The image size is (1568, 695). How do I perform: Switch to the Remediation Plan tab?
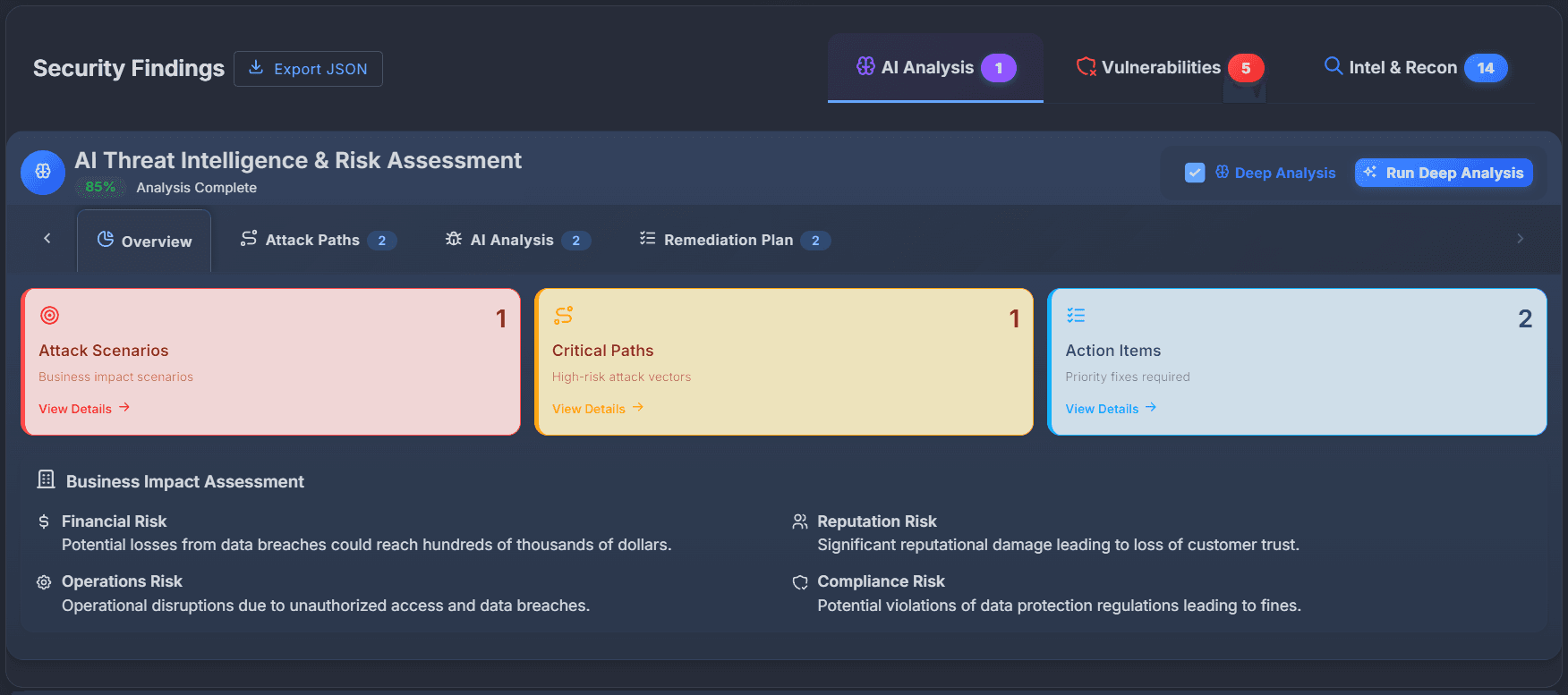[729, 240]
